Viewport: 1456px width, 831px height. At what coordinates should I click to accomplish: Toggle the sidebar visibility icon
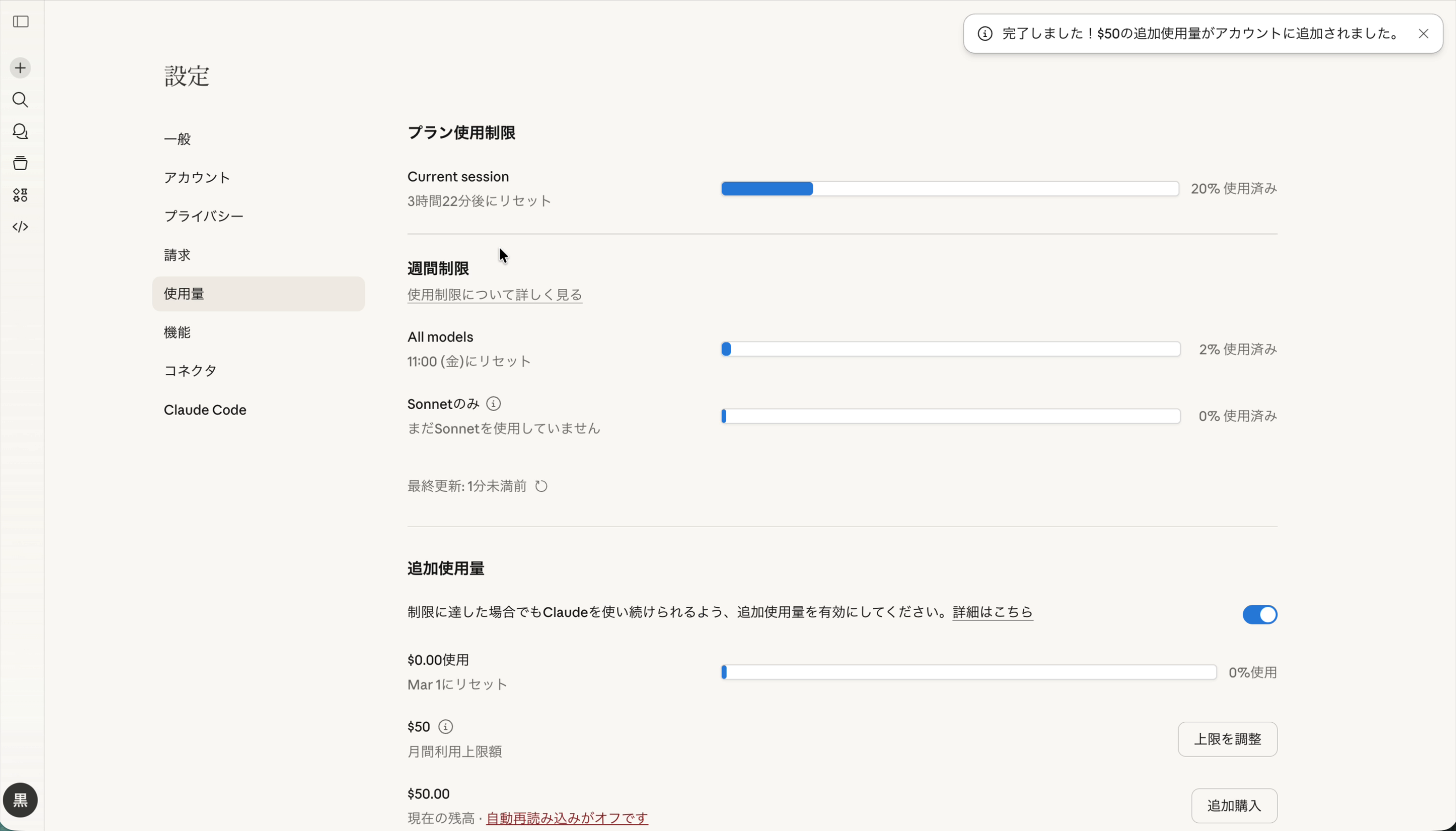pyautogui.click(x=21, y=22)
